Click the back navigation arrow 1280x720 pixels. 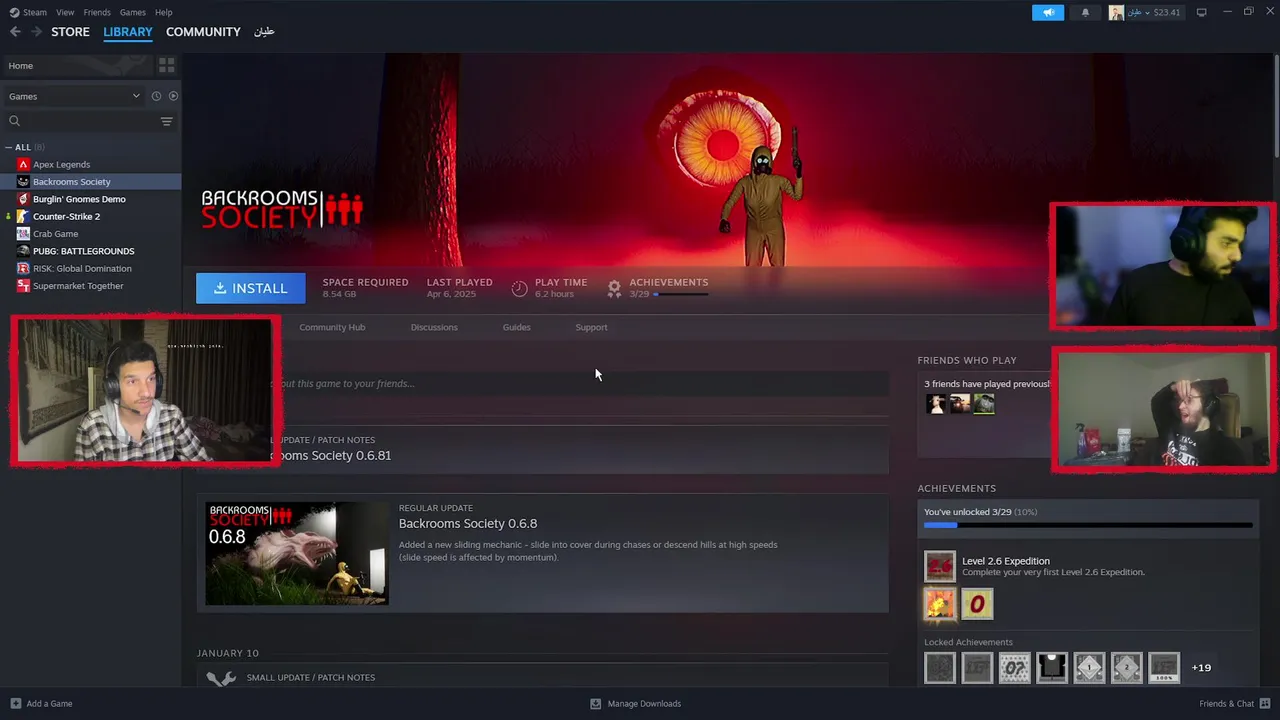coord(15,32)
